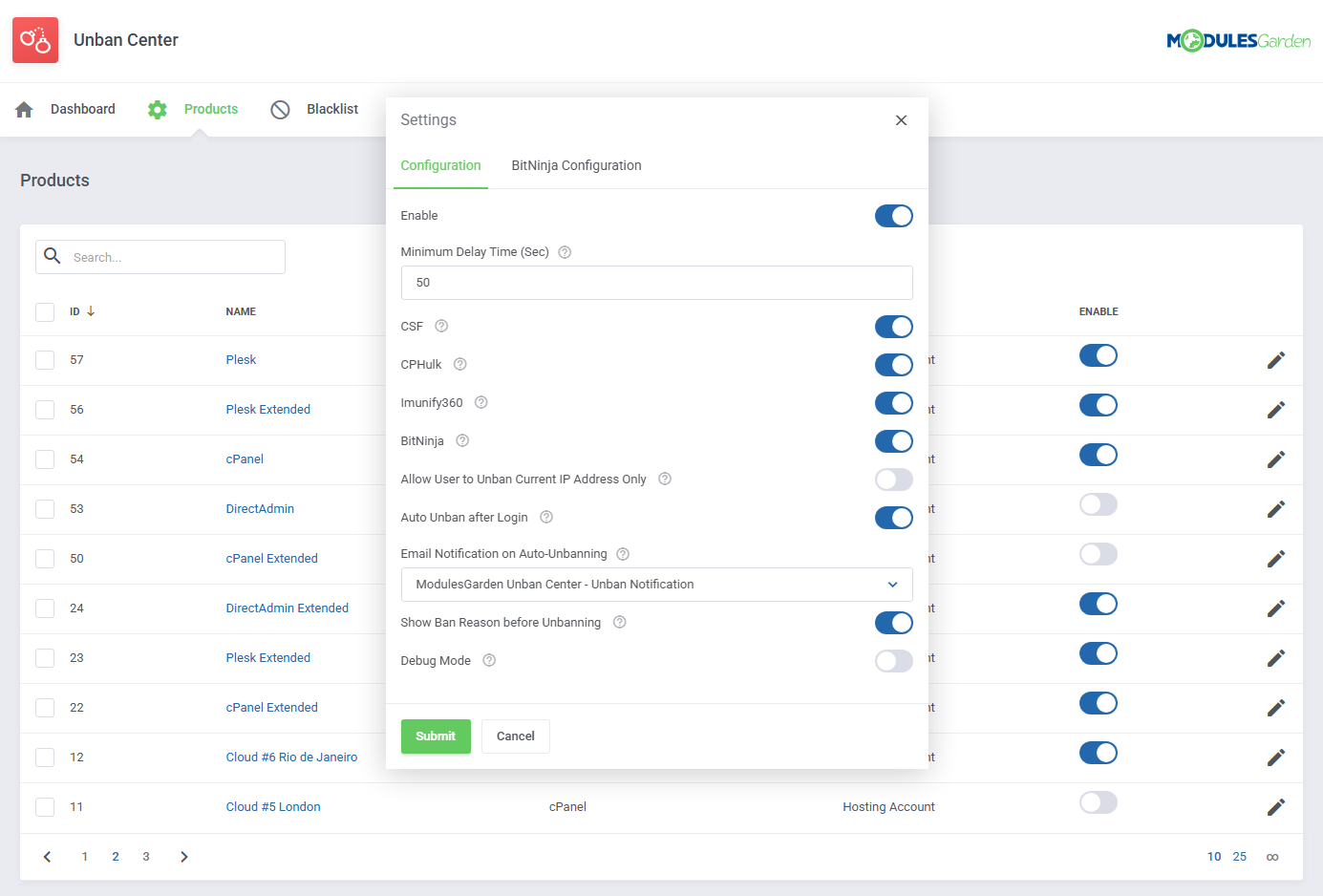Switch to BitNinja Configuration tab
The height and width of the screenshot is (896, 1323).
point(576,165)
